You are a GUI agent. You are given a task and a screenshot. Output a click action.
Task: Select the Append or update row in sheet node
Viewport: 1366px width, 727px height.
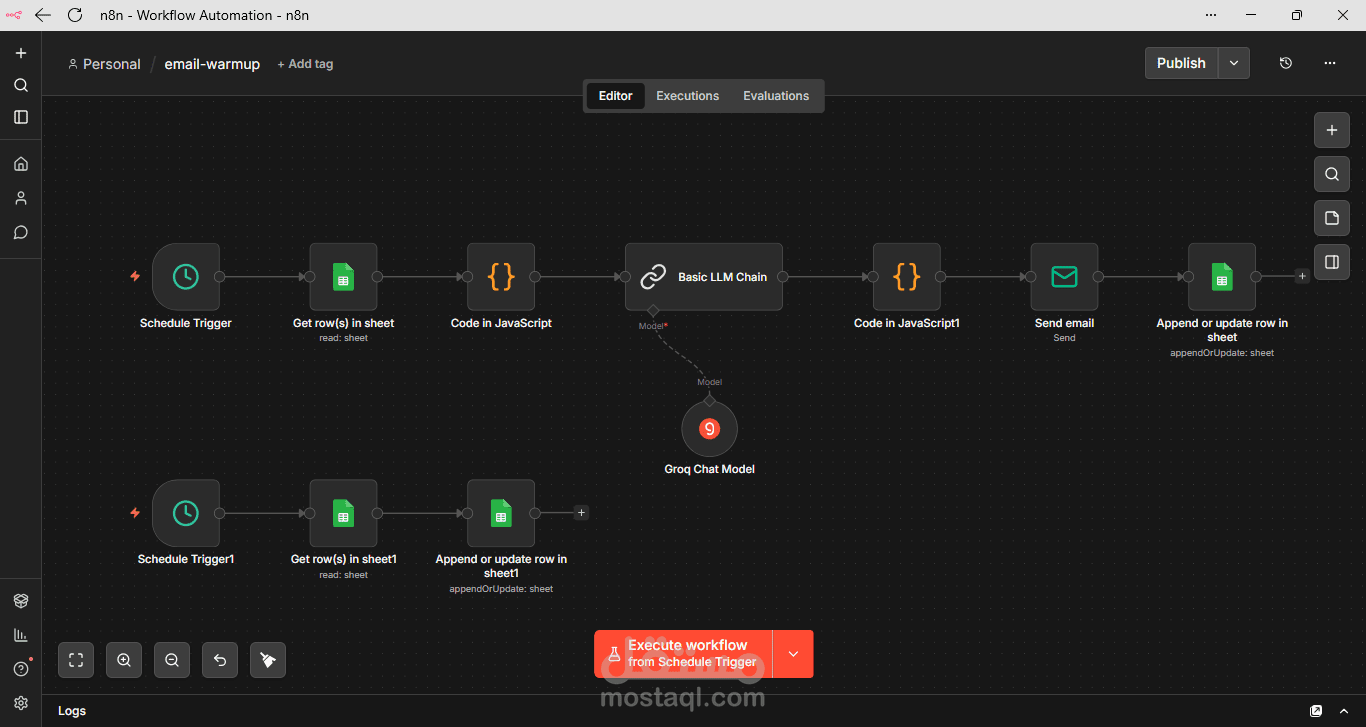point(1222,277)
